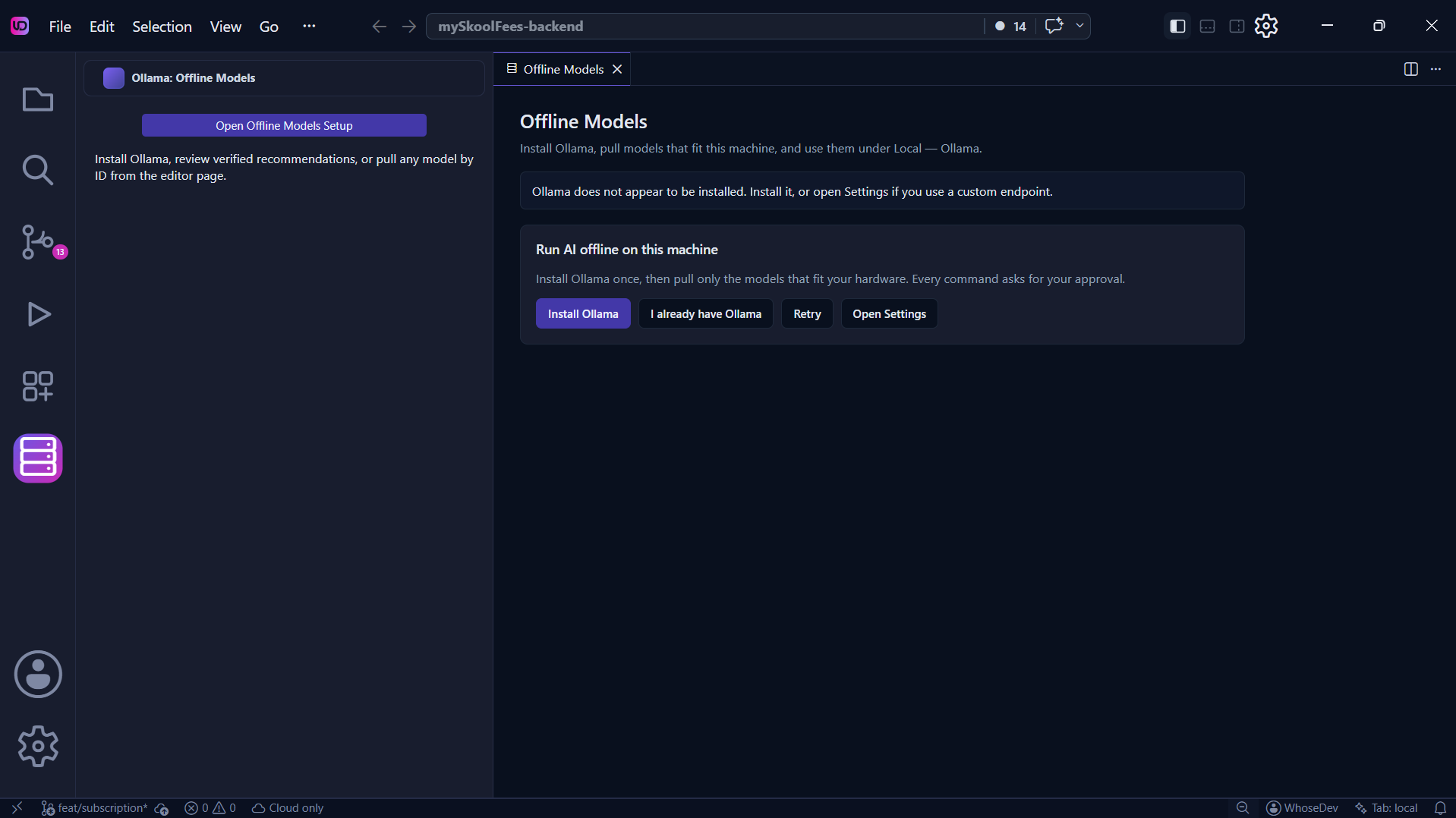Open the Selection menu
This screenshot has height=818, width=1456.
click(162, 26)
